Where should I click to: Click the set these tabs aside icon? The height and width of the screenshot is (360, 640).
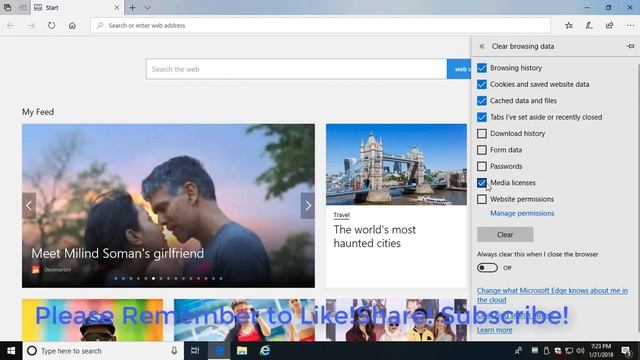23,7
